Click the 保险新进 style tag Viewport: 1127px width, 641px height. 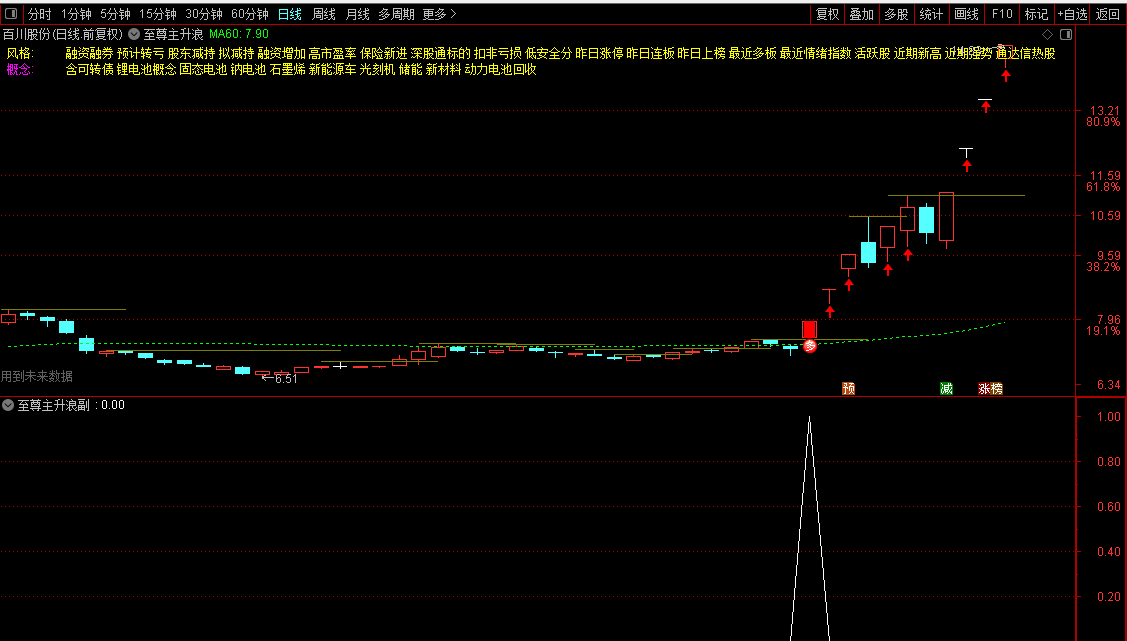pos(383,53)
